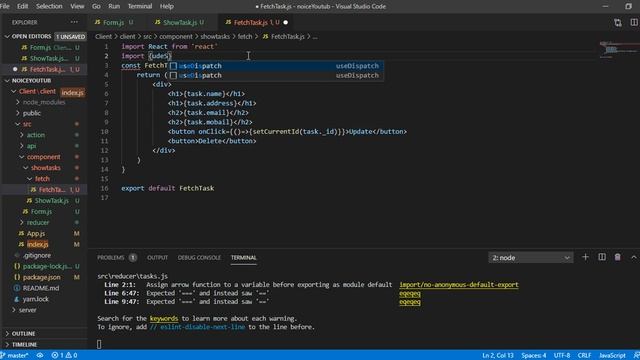Viewport: 640px width, 360px height.
Task: Split the terminal panel
Action: tap(602, 257)
